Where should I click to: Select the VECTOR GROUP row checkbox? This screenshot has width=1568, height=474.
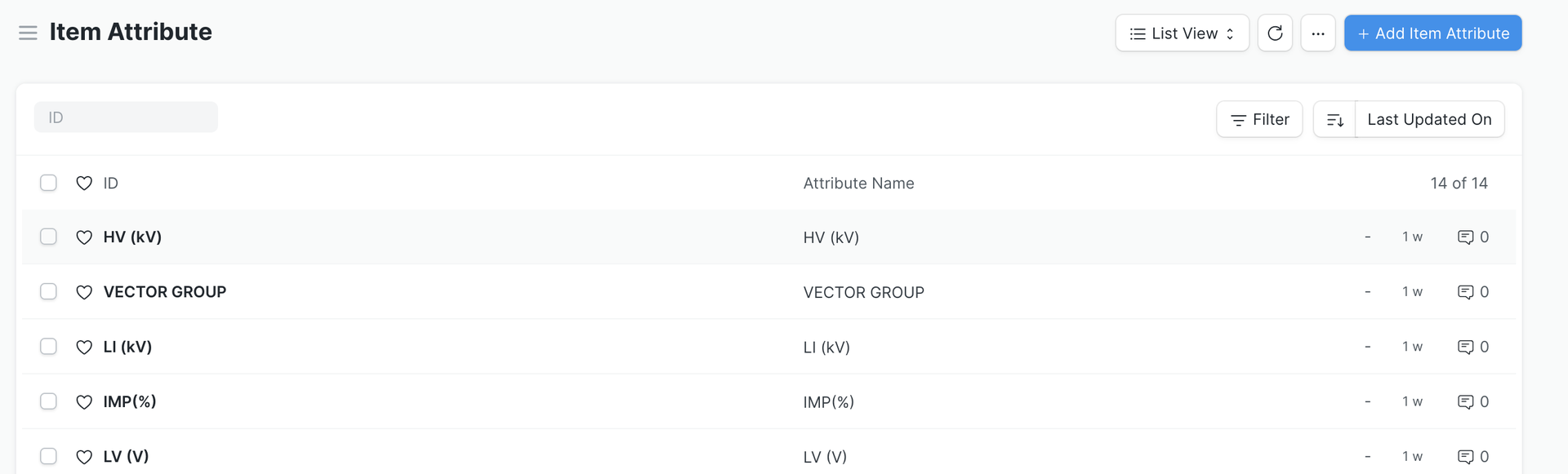(x=49, y=291)
